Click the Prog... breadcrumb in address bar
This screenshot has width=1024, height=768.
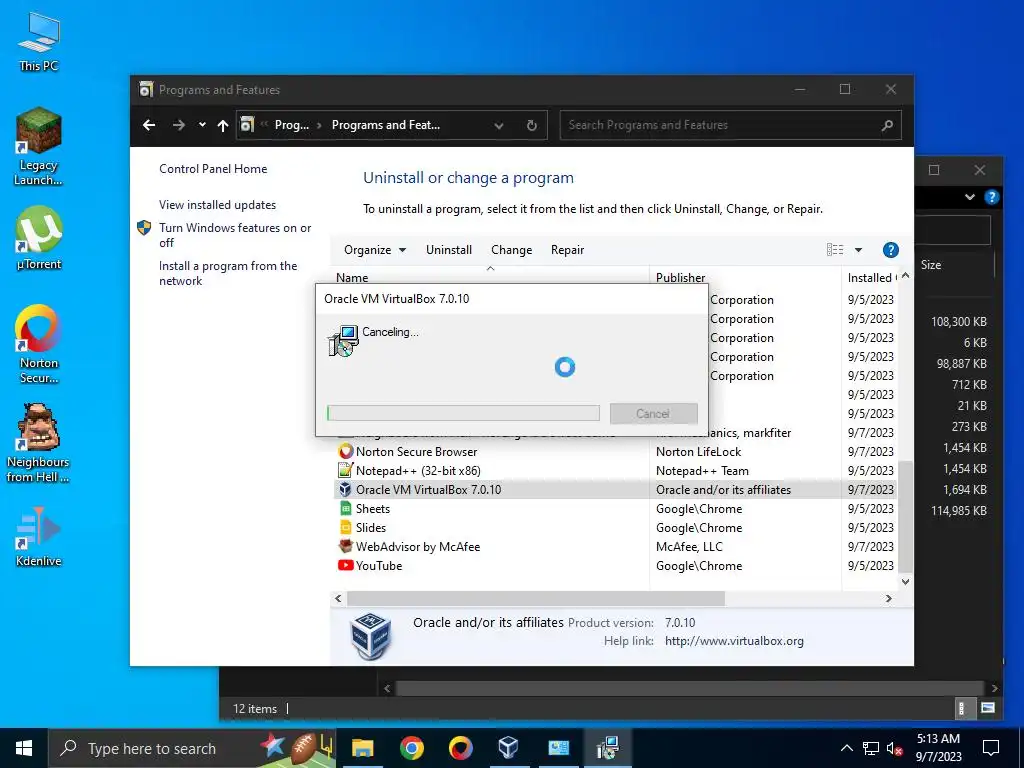(x=291, y=125)
